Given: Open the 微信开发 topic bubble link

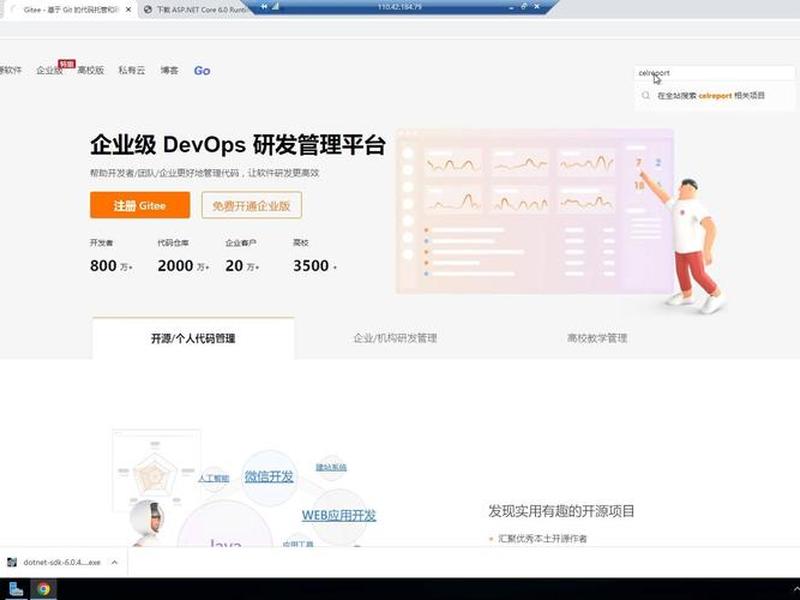Looking at the screenshot, I should tap(269, 477).
